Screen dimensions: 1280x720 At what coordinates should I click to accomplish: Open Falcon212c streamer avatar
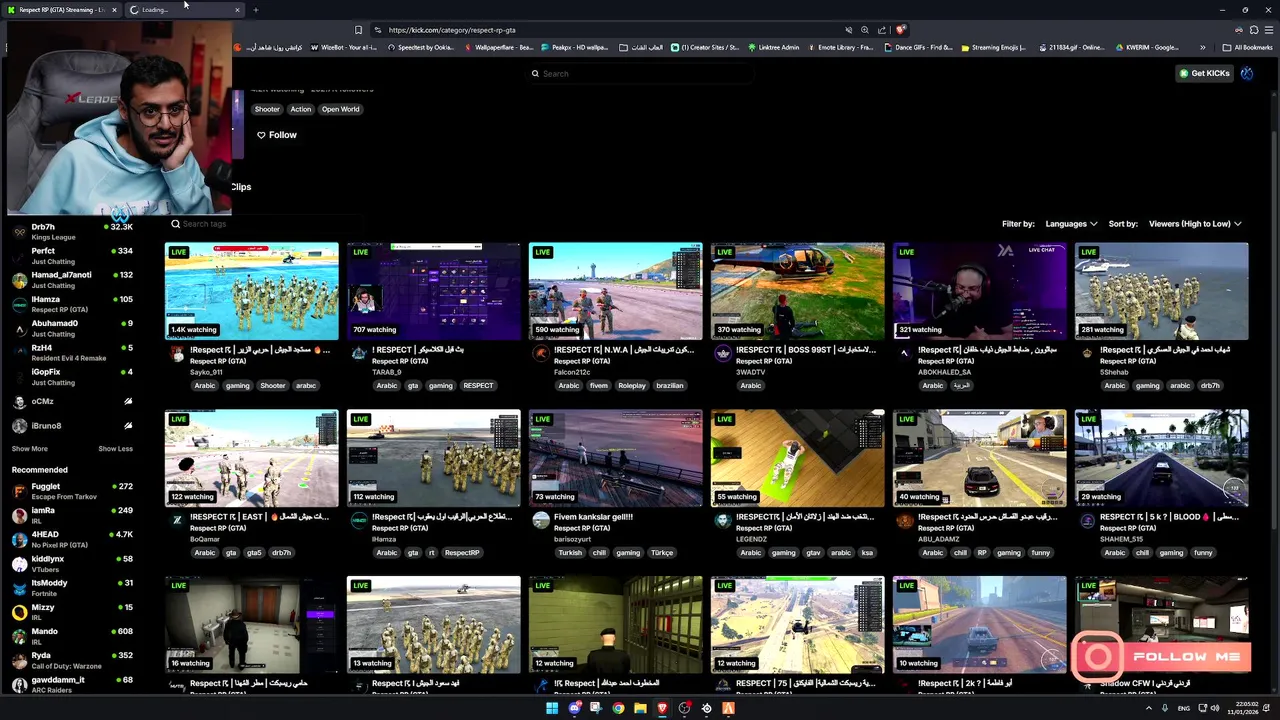[x=541, y=354]
